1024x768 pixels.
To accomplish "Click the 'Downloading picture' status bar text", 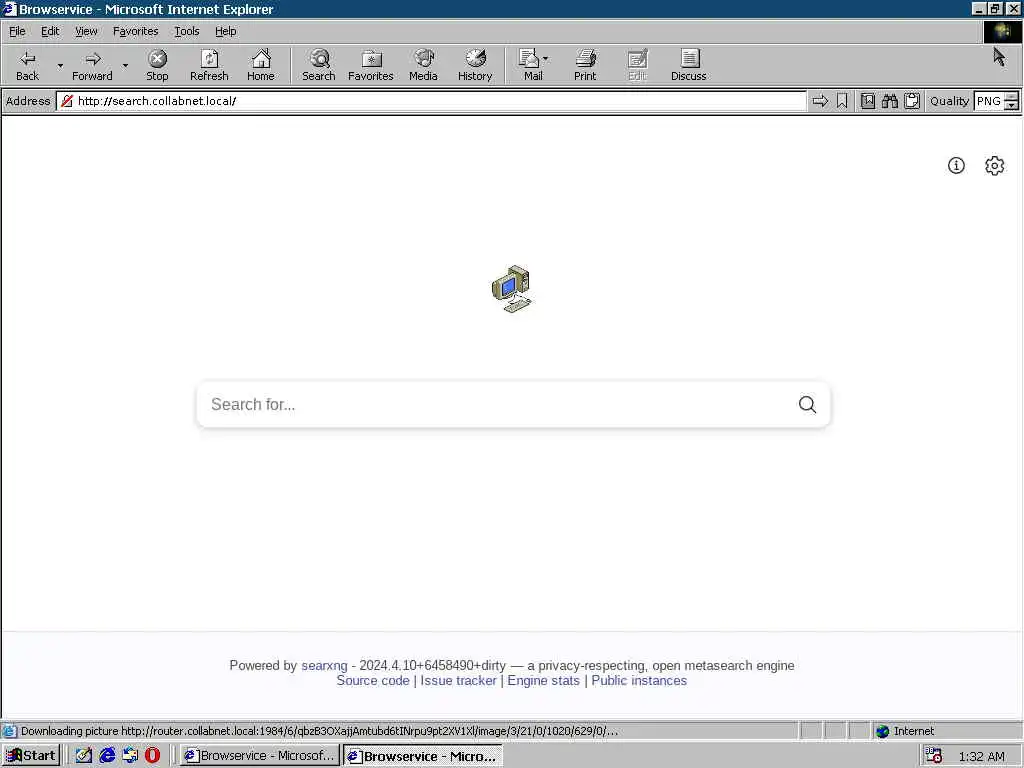I will click(319, 731).
